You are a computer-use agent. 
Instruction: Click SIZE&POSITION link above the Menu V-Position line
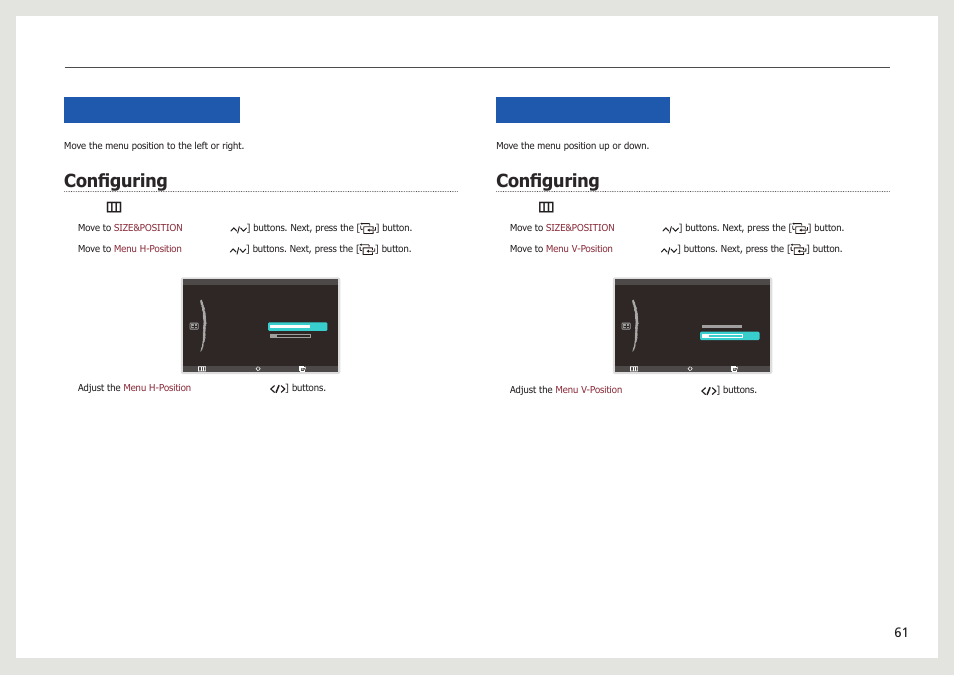[x=580, y=228]
